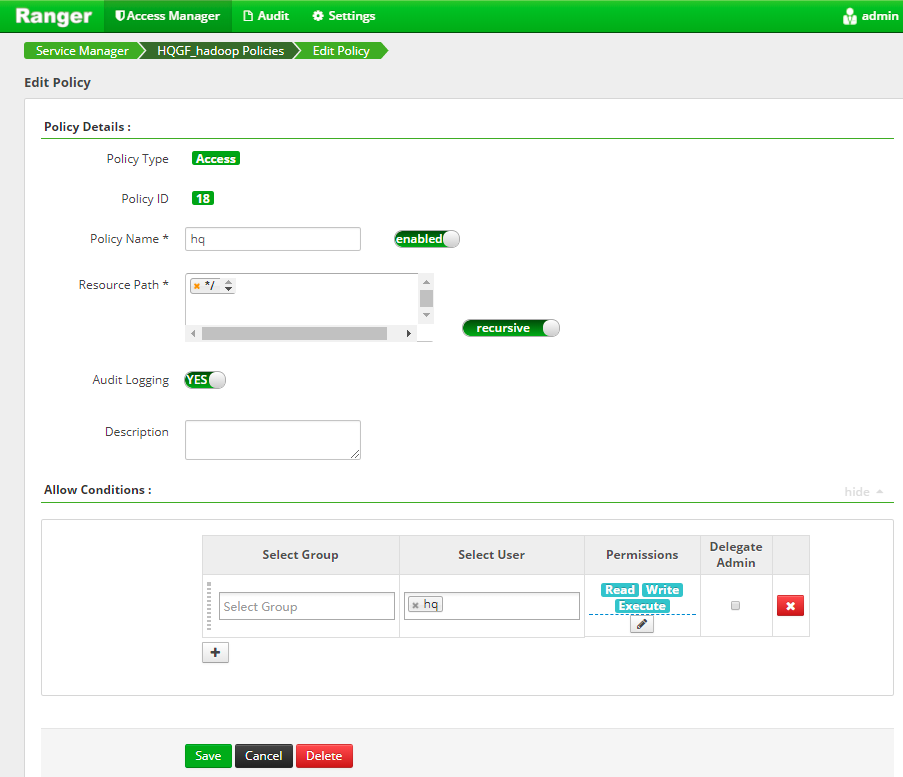Click the Select User field
This screenshot has height=777, width=903.
492,606
